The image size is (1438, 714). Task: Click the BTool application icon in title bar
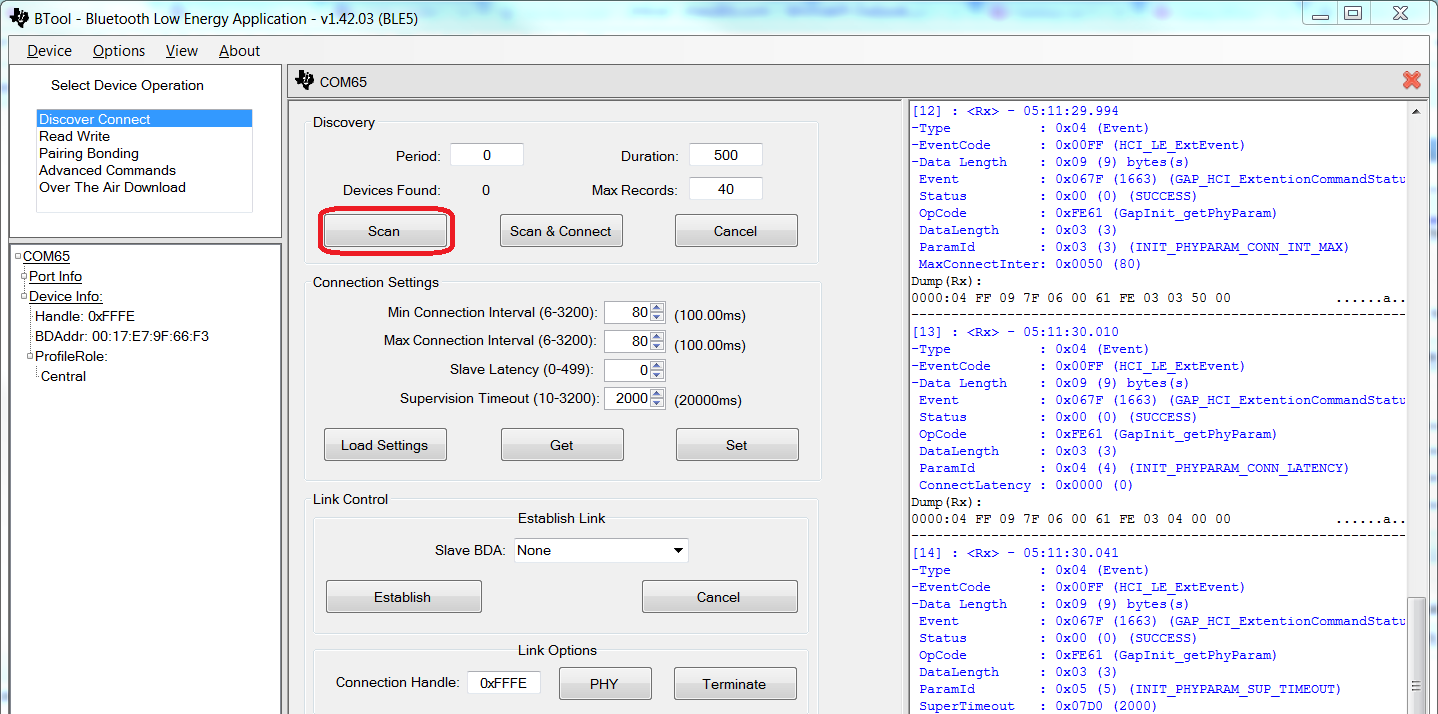(18, 18)
